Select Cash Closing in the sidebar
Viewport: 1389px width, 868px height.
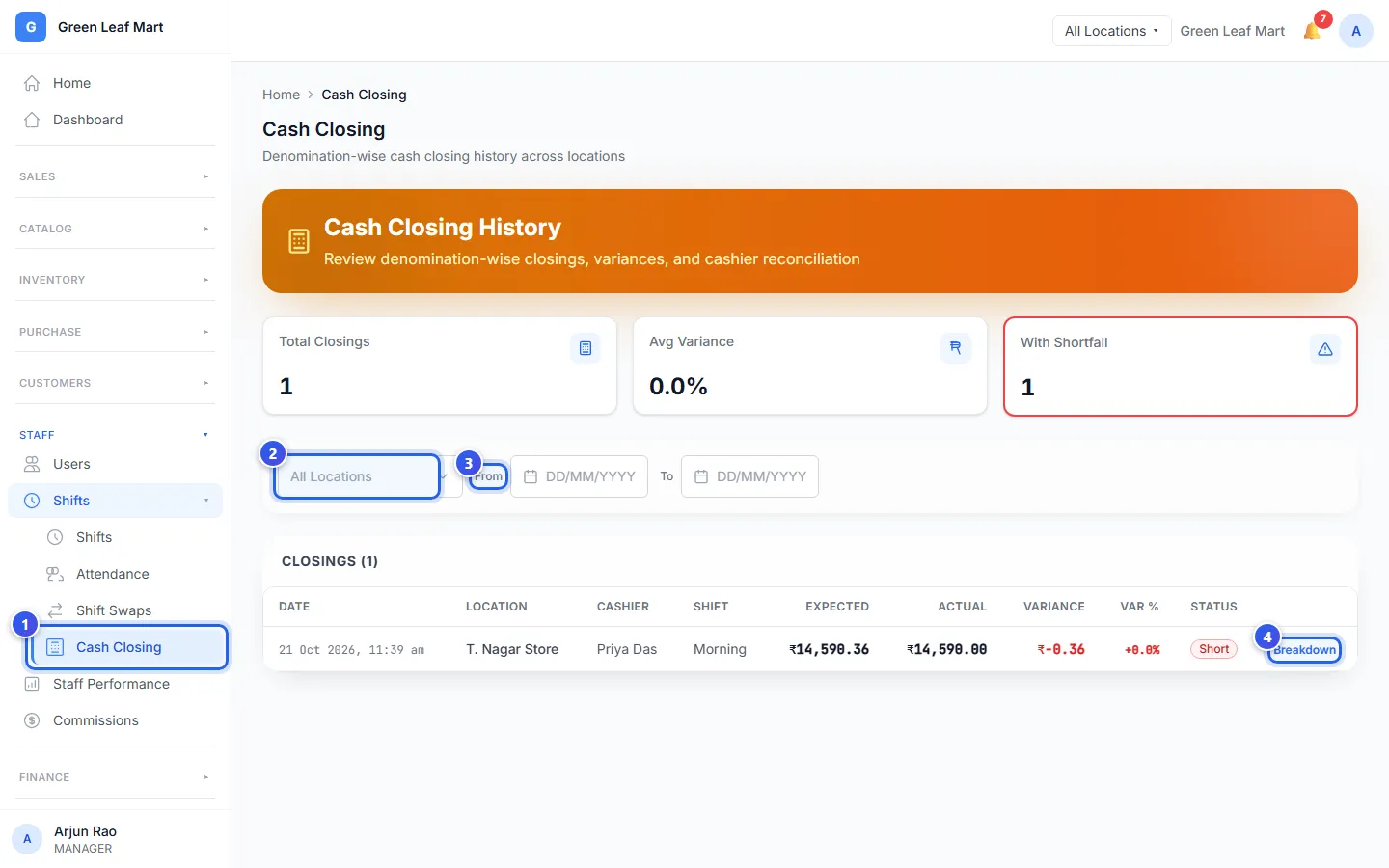coord(128,647)
